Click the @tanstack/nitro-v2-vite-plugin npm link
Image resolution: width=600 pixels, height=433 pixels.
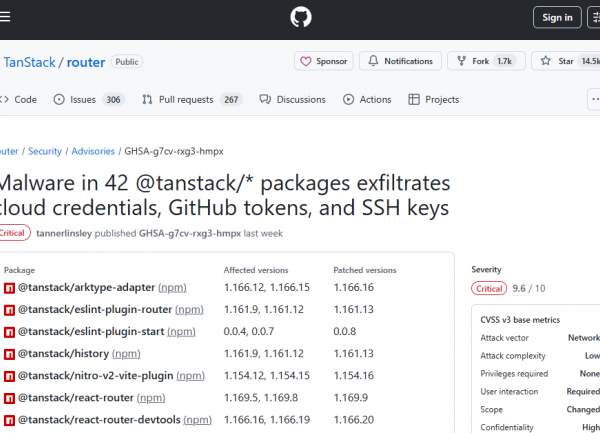(x=190, y=376)
